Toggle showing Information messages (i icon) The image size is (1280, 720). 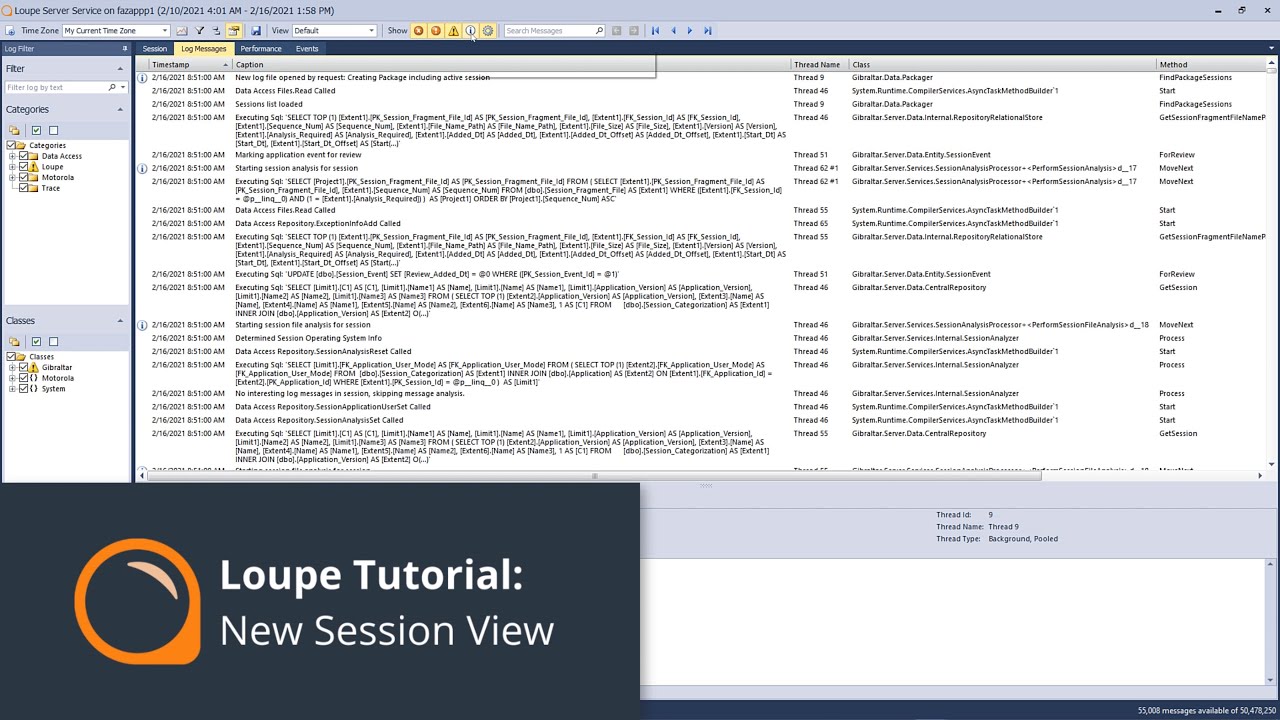pyautogui.click(x=470, y=31)
